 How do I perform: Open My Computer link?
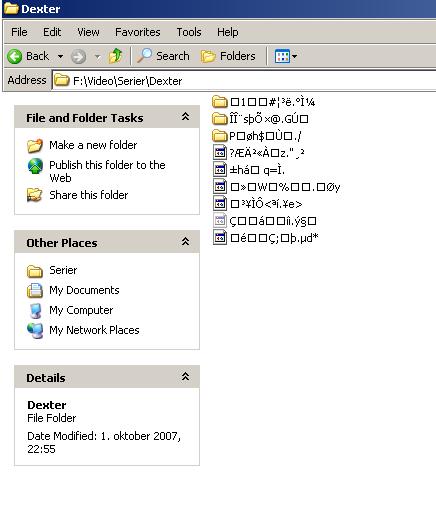(x=81, y=310)
